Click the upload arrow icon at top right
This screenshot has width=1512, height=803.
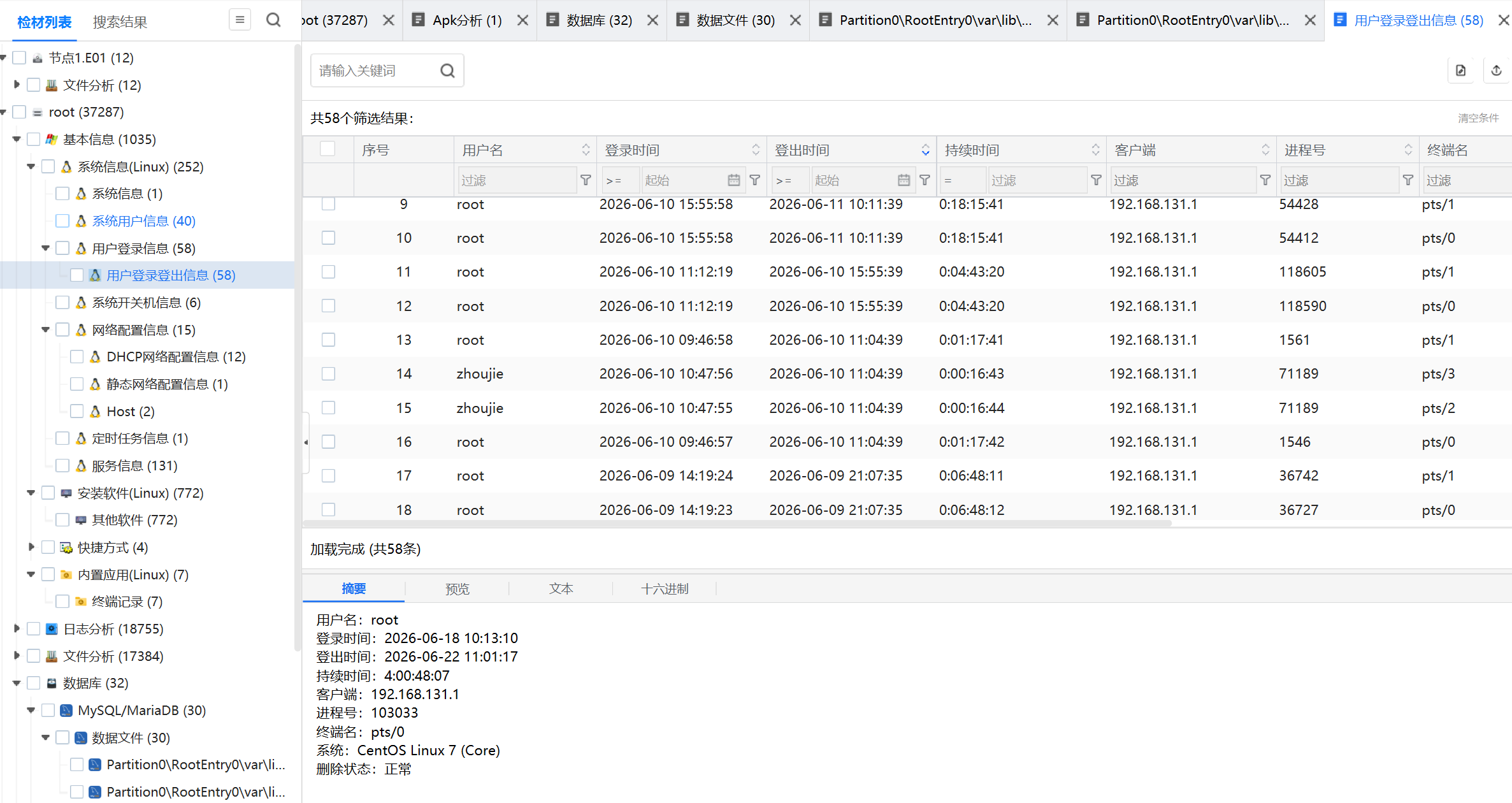(x=1497, y=71)
